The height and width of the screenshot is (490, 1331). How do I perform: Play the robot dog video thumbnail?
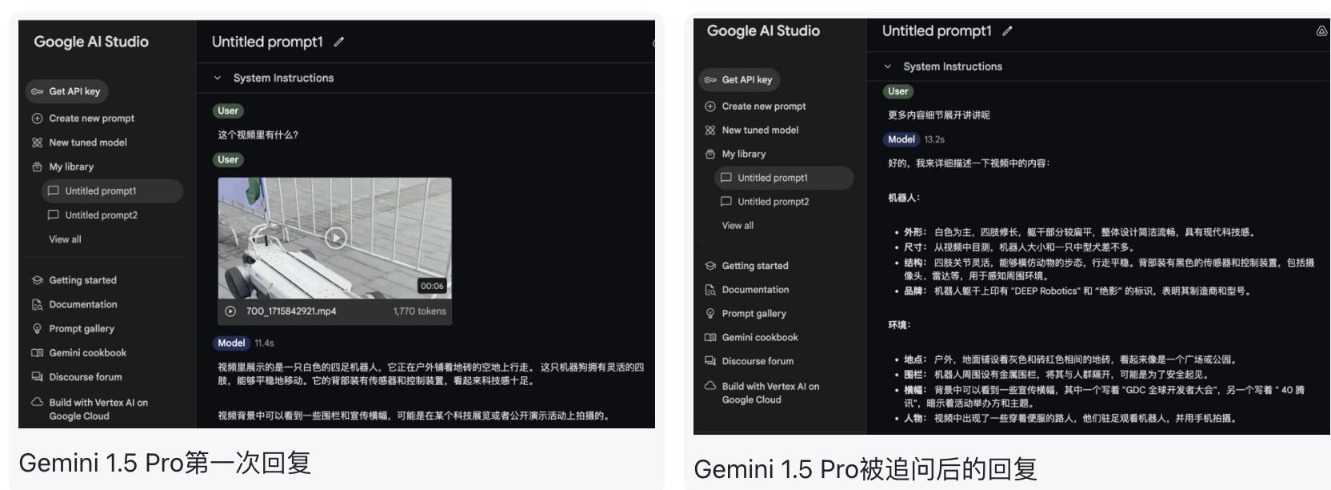click(x=336, y=238)
